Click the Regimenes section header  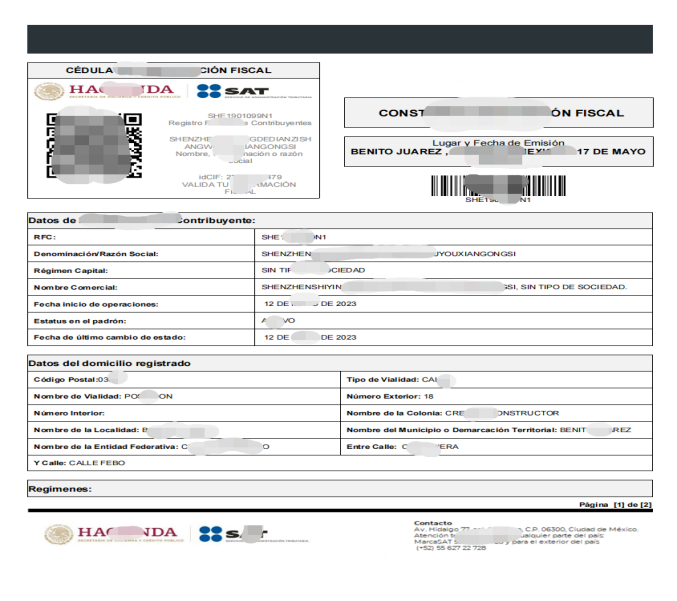pos(340,489)
